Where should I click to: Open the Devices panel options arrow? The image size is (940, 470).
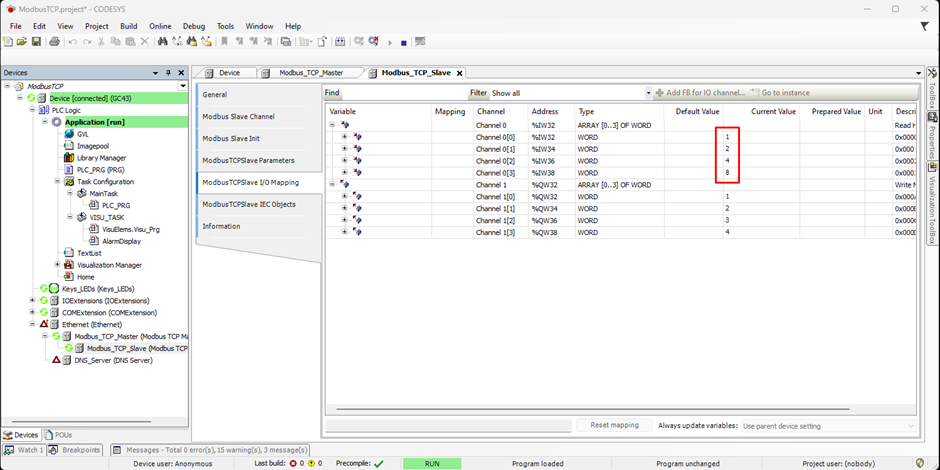pyautogui.click(x=156, y=73)
